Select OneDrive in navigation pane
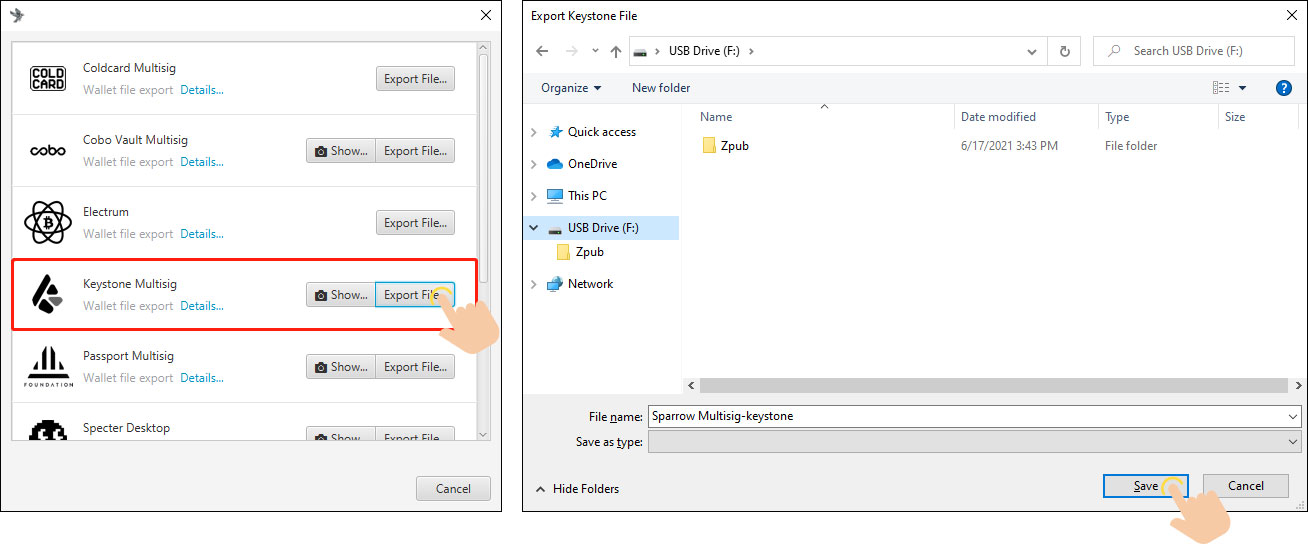 [592, 164]
